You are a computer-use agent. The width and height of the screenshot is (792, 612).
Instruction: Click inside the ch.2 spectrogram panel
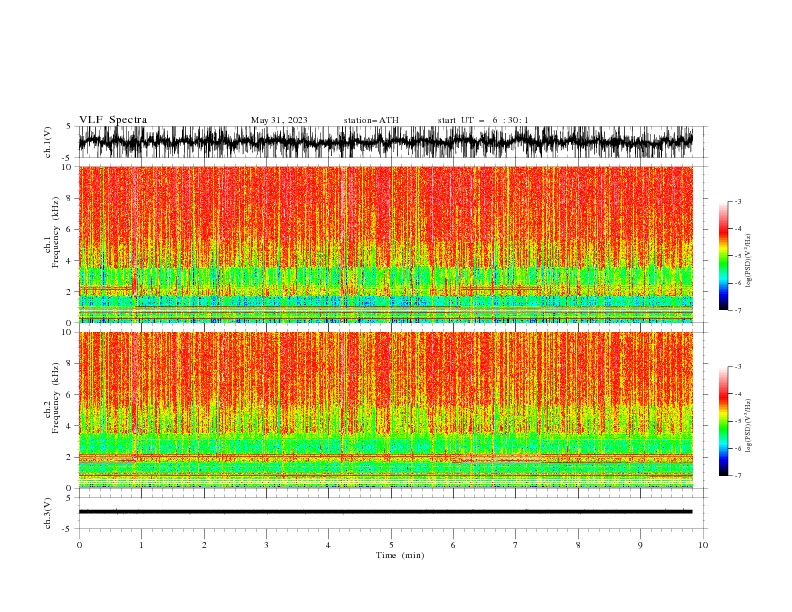coord(386,410)
